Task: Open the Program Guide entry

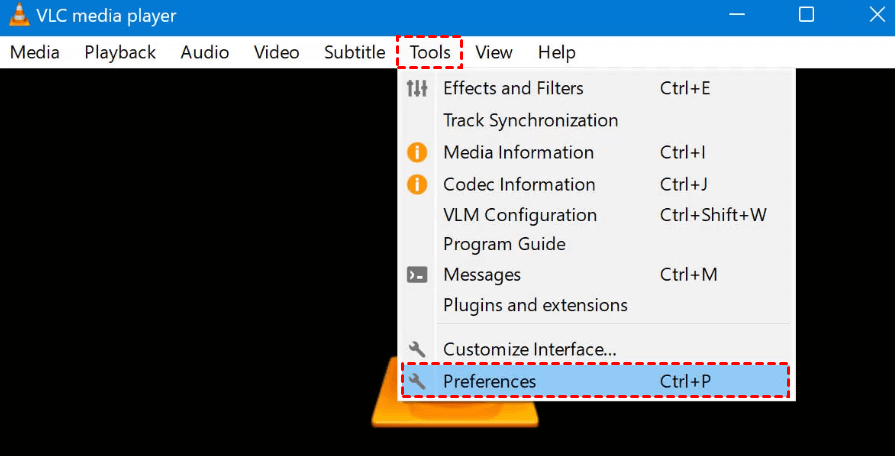Action: tap(504, 244)
